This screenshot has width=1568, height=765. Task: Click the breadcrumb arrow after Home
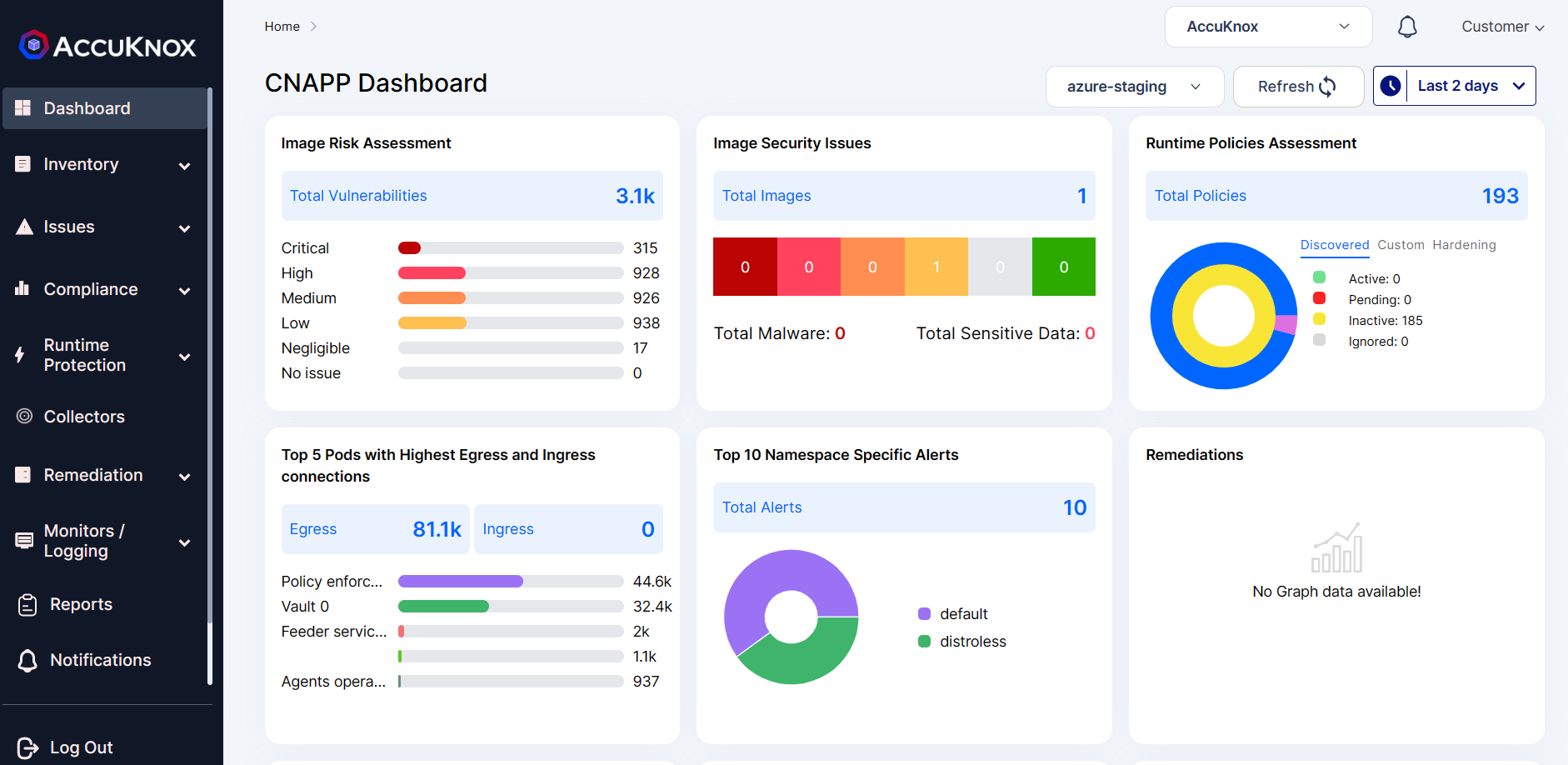coord(313,27)
